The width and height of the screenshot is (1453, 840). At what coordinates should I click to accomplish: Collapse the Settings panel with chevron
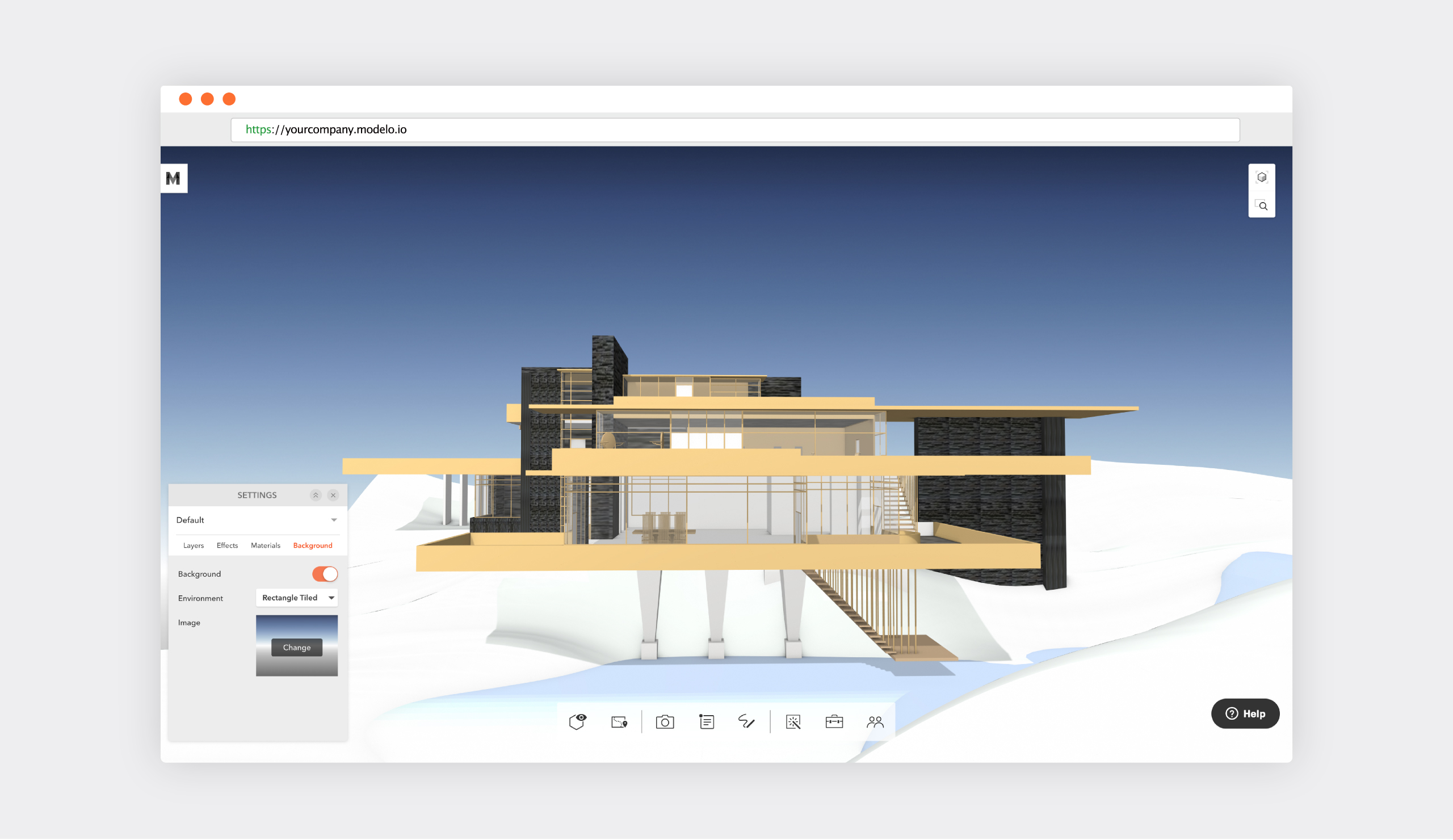click(316, 495)
